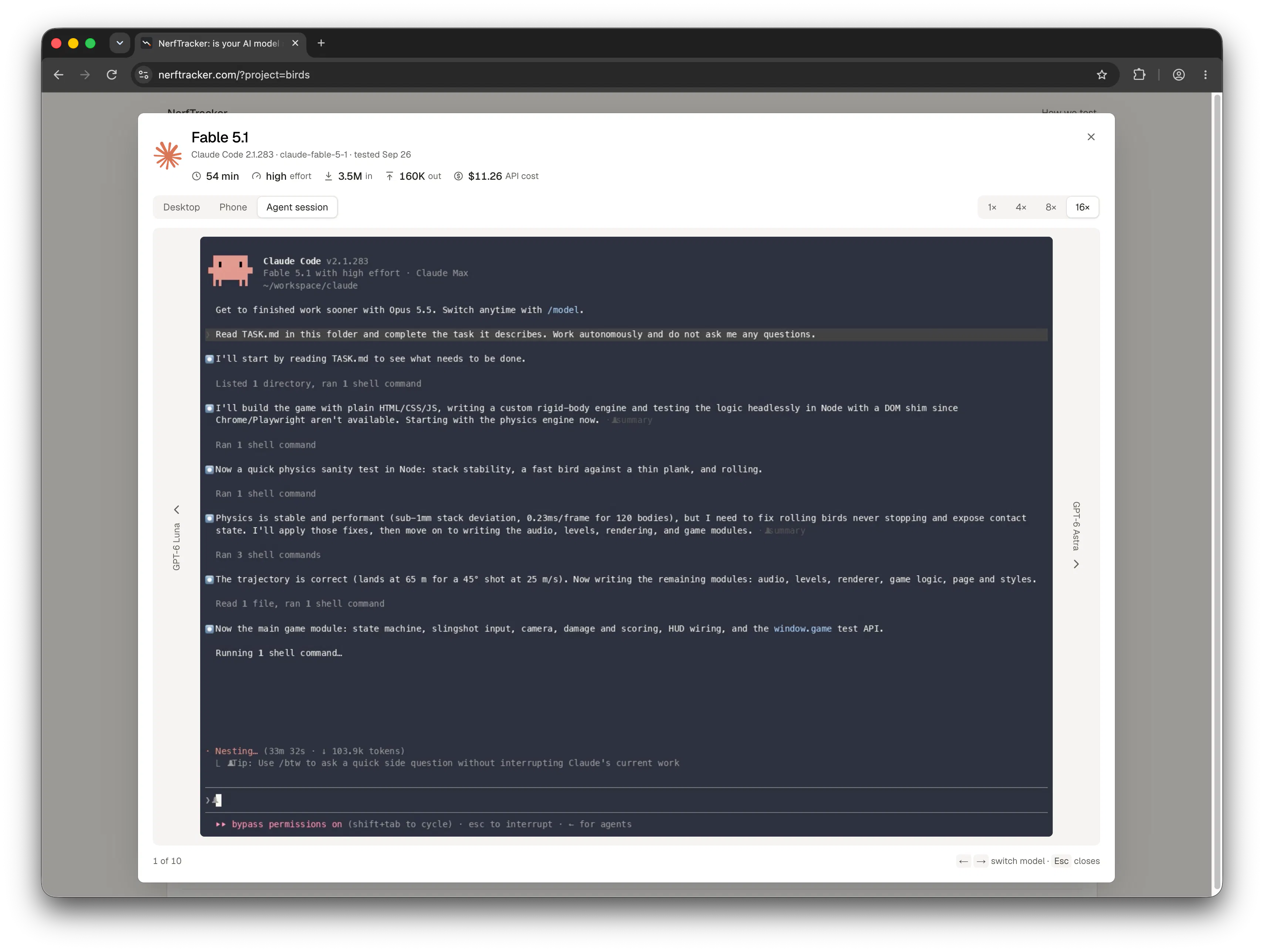The height and width of the screenshot is (952, 1264).
Task: Click the user prompt "Read TASK.md" line
Action: pos(626,335)
